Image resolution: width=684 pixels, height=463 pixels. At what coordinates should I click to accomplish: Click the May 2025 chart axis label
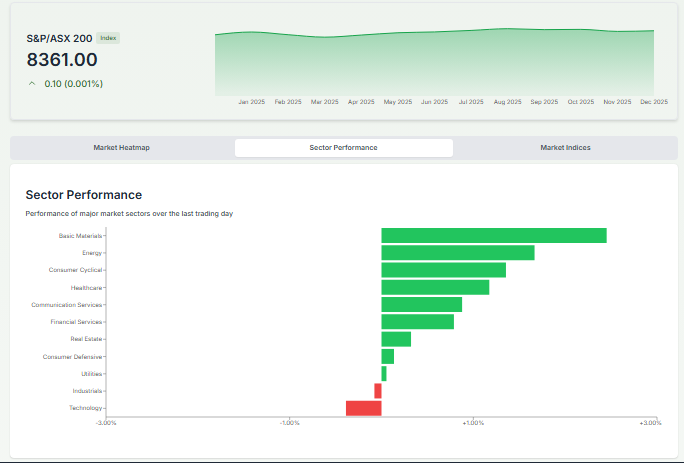click(x=398, y=102)
